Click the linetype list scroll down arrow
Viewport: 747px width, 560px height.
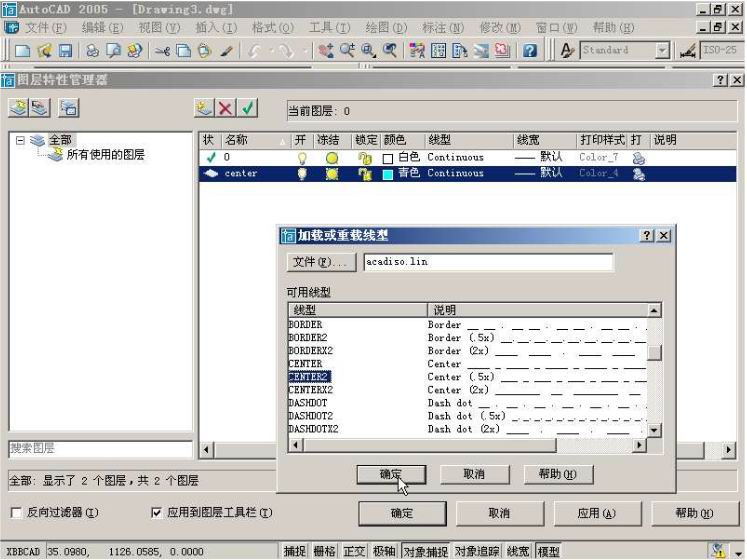(654, 430)
